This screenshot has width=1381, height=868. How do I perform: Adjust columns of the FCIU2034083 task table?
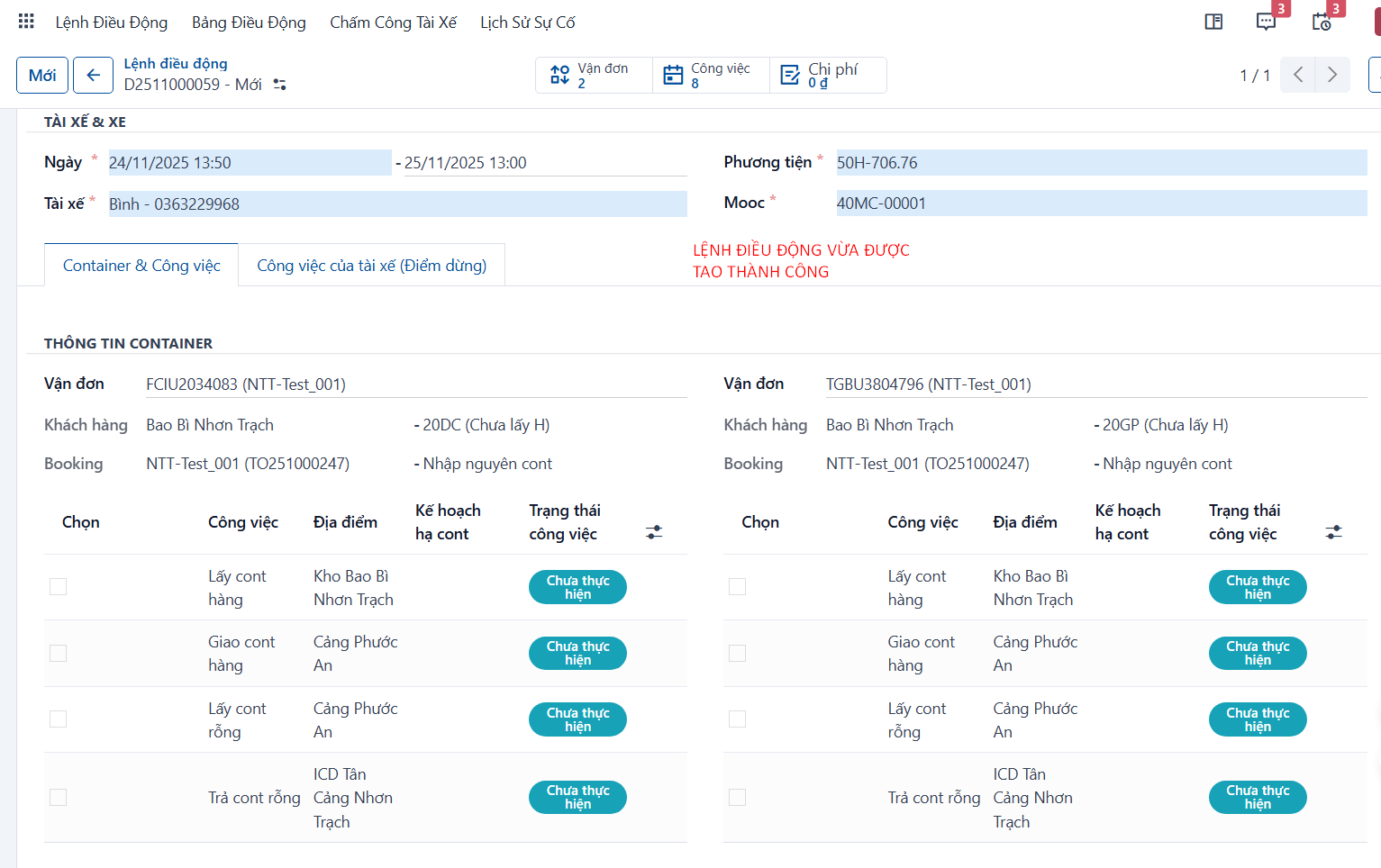pyautogui.click(x=654, y=532)
